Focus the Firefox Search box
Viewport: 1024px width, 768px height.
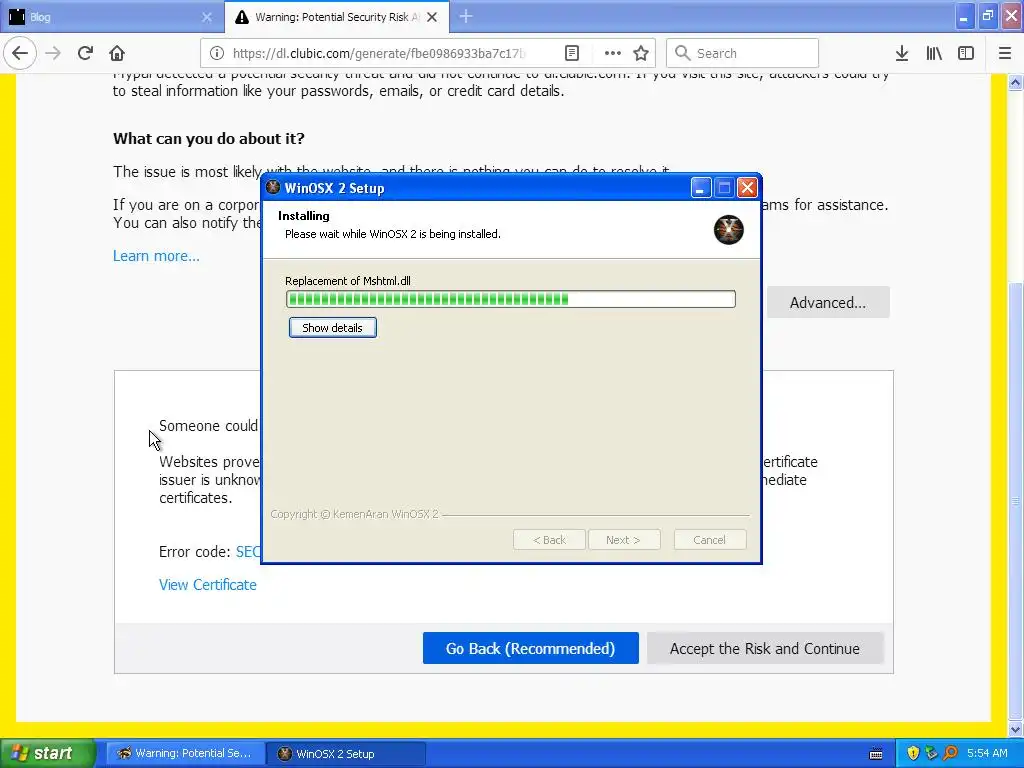point(743,53)
